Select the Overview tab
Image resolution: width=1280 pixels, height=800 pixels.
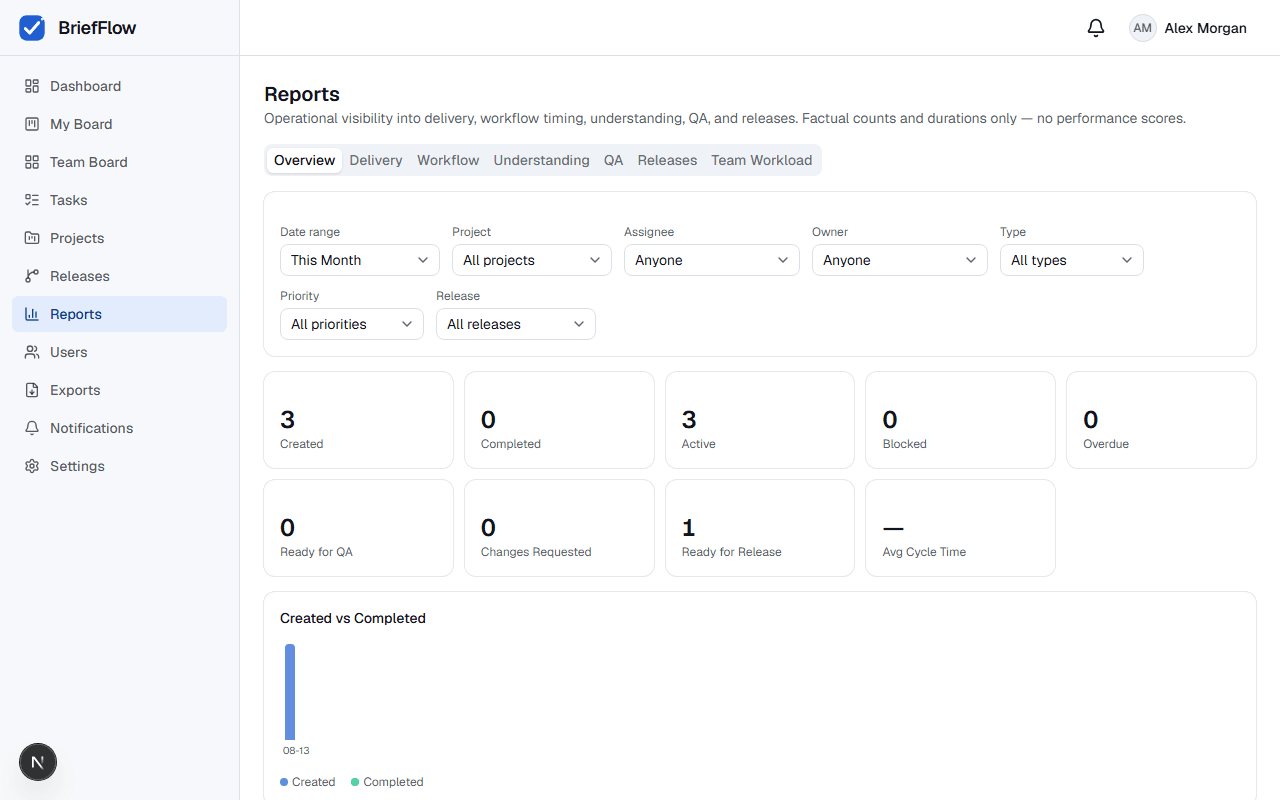[x=305, y=160]
